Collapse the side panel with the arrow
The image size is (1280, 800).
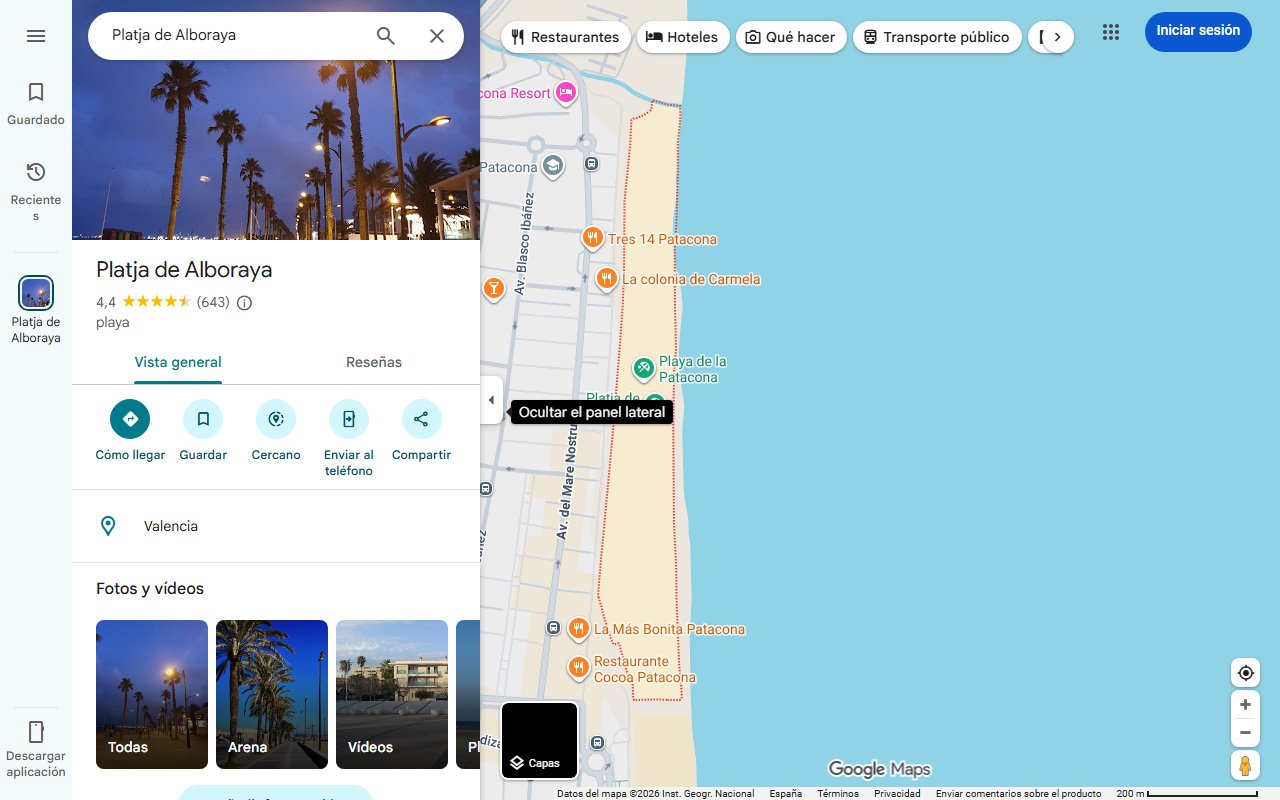pyautogui.click(x=491, y=399)
